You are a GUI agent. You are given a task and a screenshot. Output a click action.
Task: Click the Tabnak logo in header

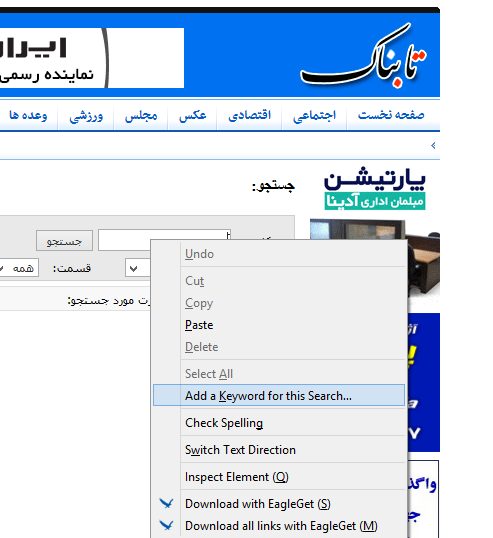pos(363,56)
